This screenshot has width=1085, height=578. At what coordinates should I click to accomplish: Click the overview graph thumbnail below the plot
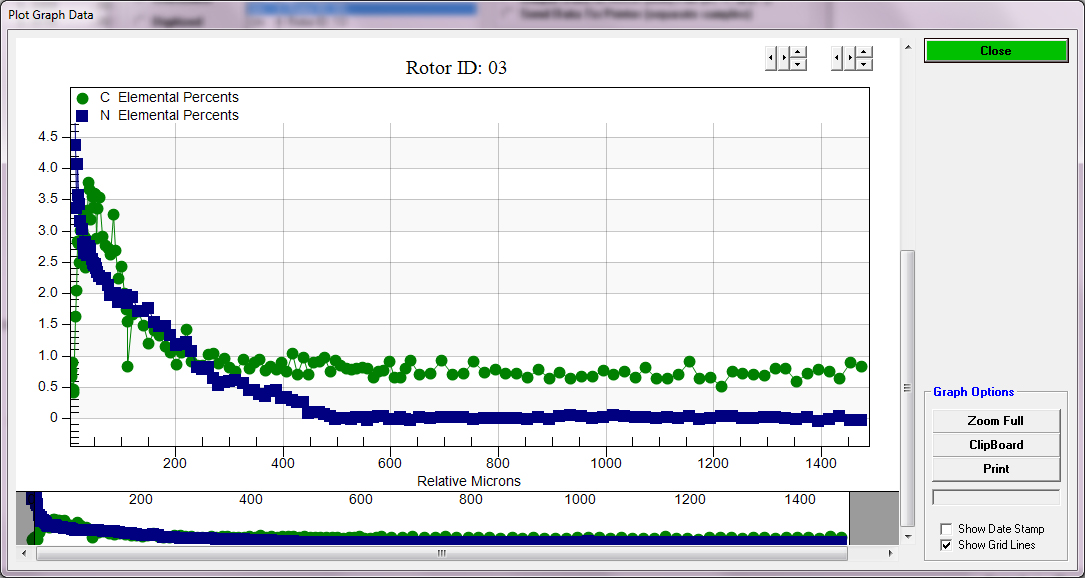(x=440, y=520)
